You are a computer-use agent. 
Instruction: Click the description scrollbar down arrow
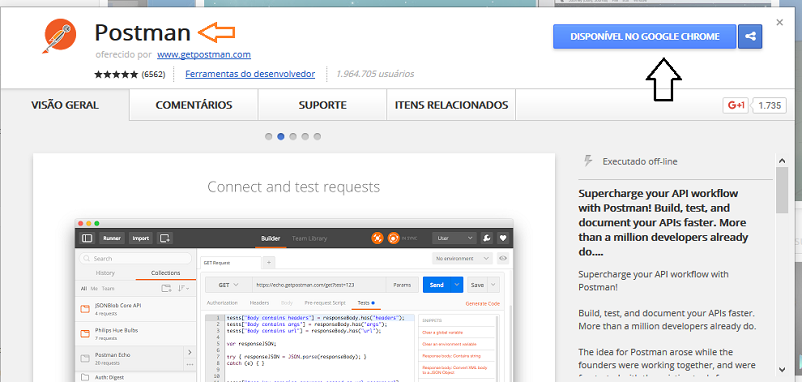tap(782, 369)
